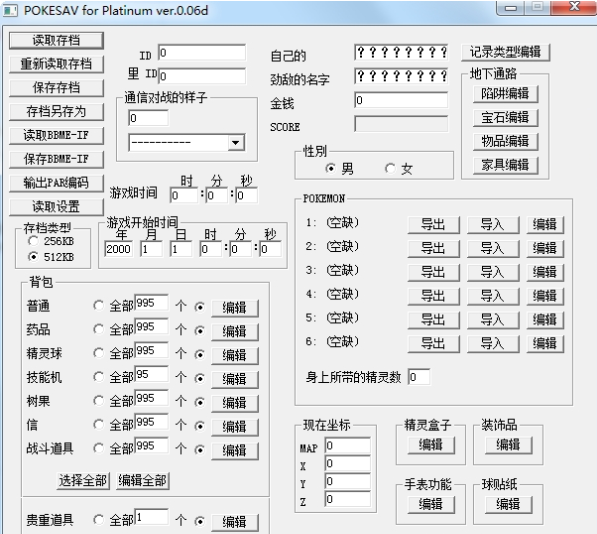Open the 记录类型编辑 editor
The width and height of the screenshot is (597, 534).
click(505, 52)
